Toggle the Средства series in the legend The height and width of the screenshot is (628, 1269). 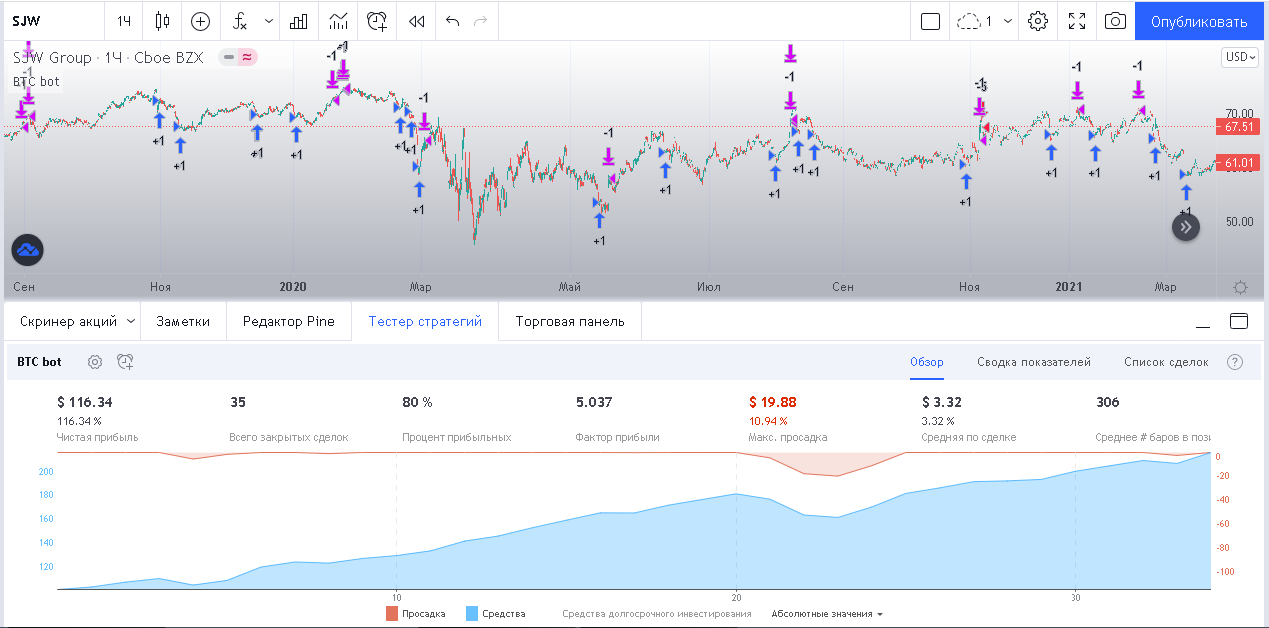pyautogui.click(x=495, y=614)
